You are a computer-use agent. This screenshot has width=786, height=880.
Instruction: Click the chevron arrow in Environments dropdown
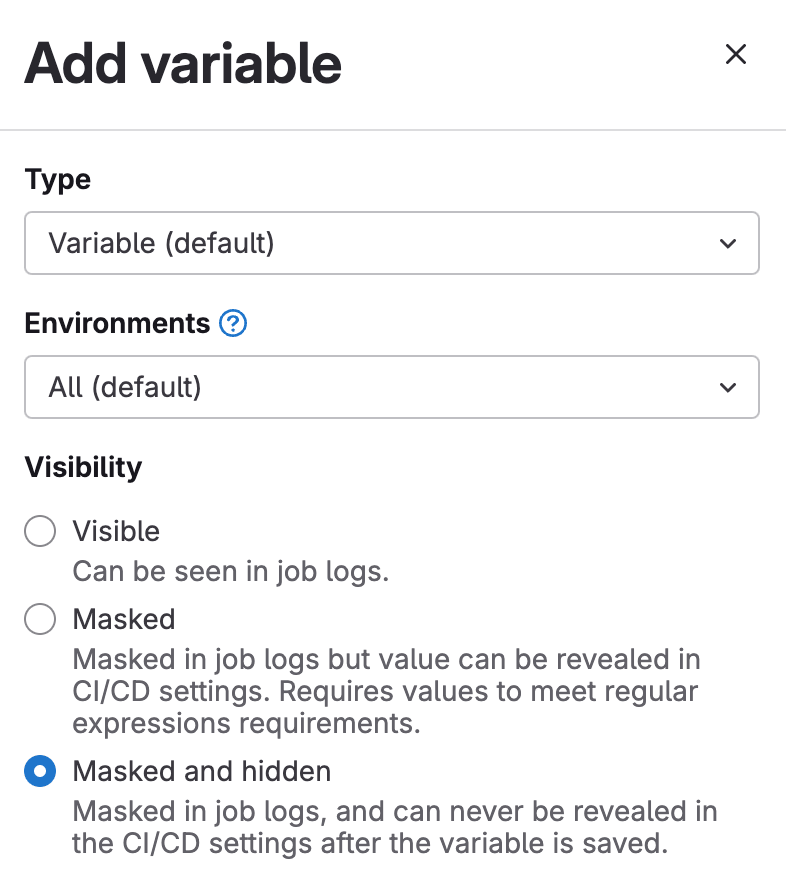pyautogui.click(x=728, y=387)
